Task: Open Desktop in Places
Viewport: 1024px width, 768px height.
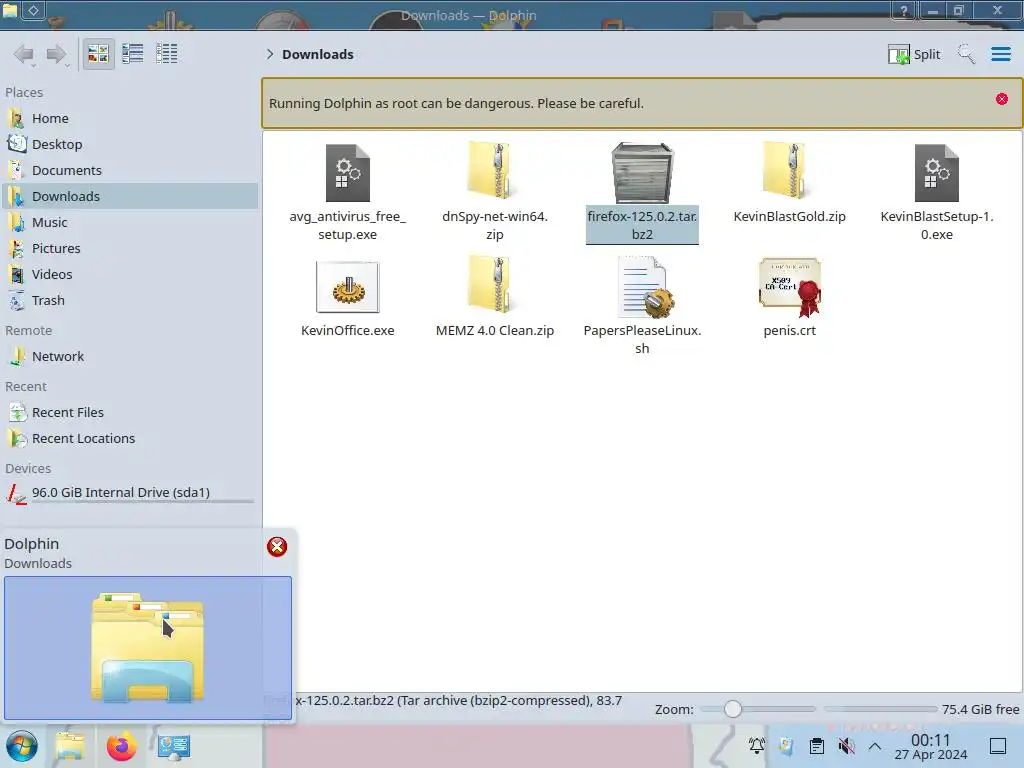Action: tap(129, 144)
